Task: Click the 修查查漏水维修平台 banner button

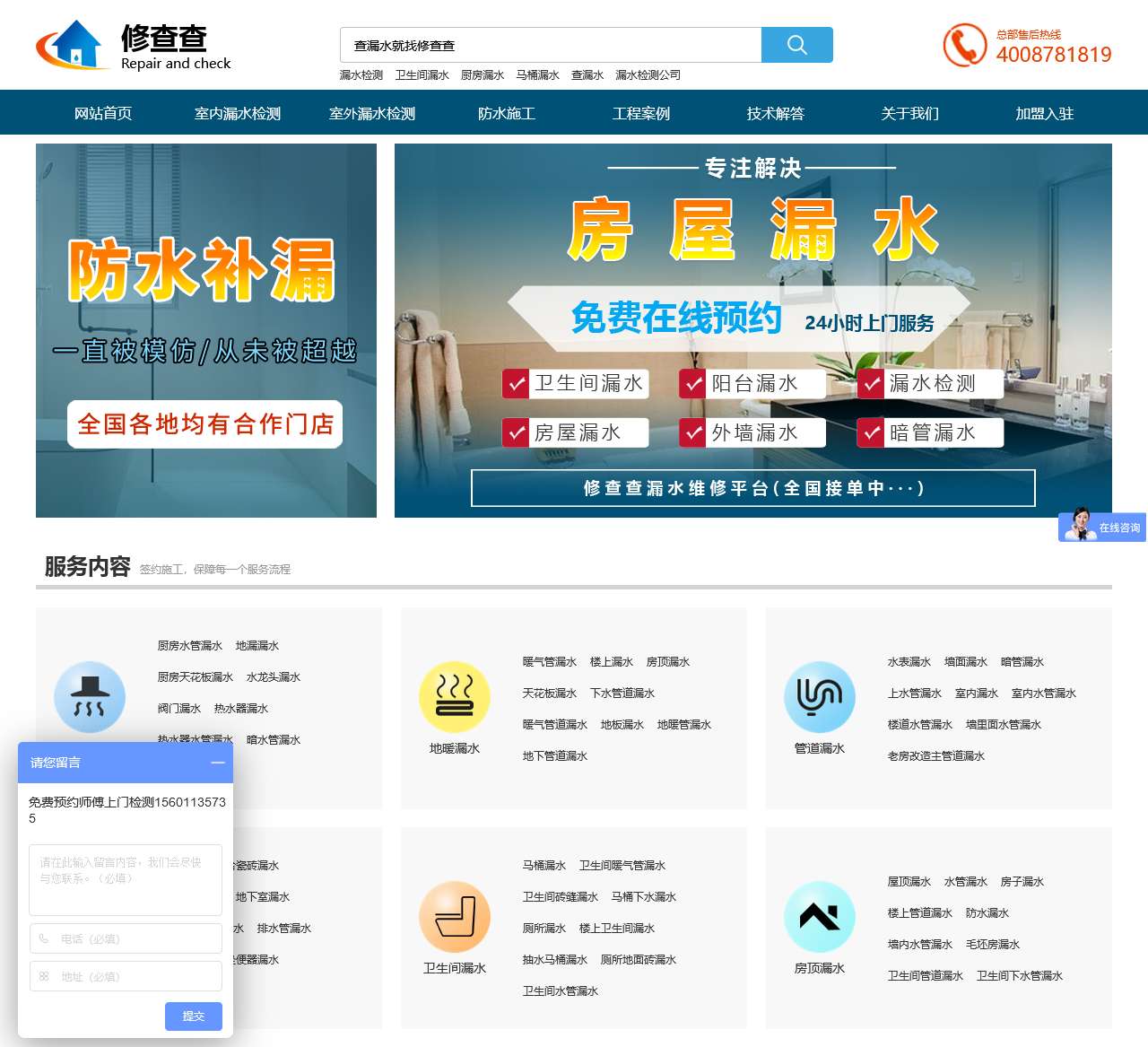Action: coord(753,488)
